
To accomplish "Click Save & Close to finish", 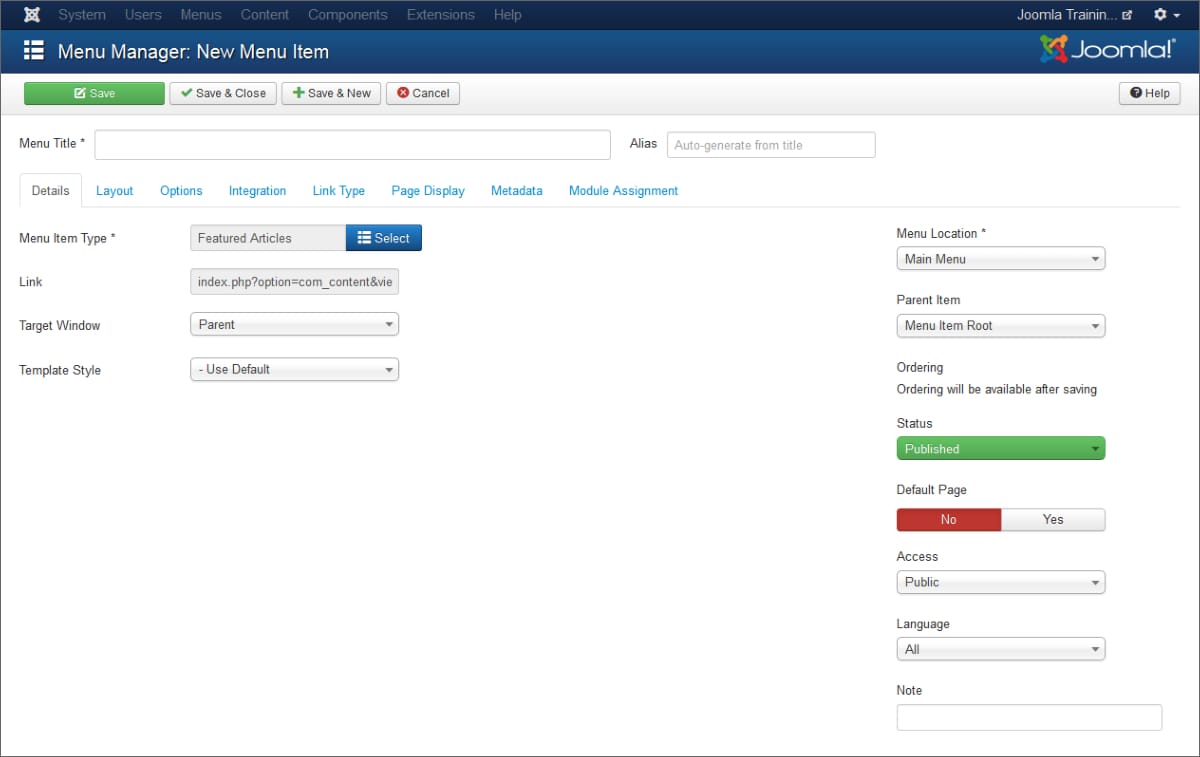I will click(x=222, y=93).
